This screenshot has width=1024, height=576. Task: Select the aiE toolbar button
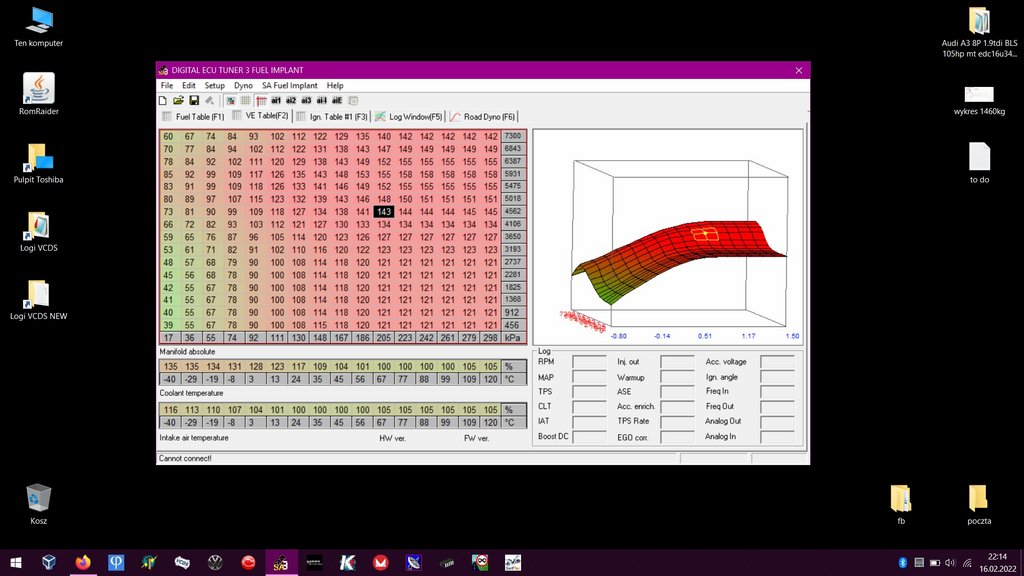coord(337,101)
